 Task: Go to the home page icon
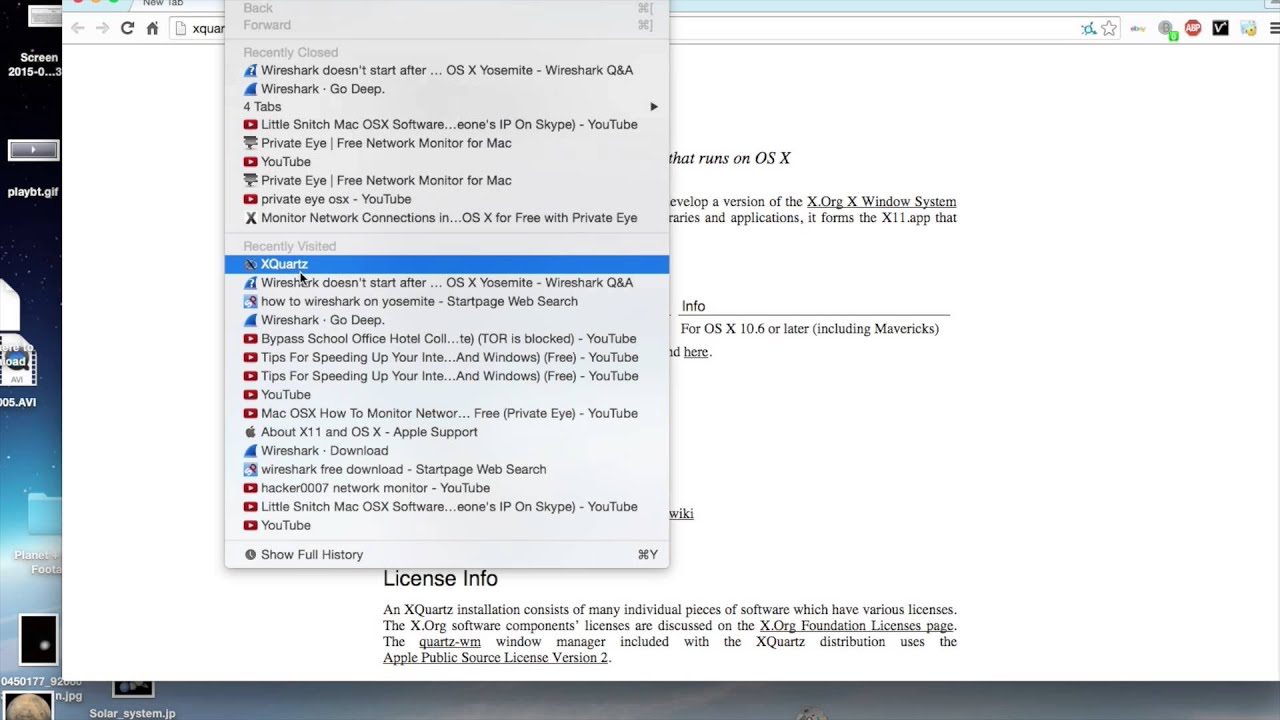pos(152,28)
